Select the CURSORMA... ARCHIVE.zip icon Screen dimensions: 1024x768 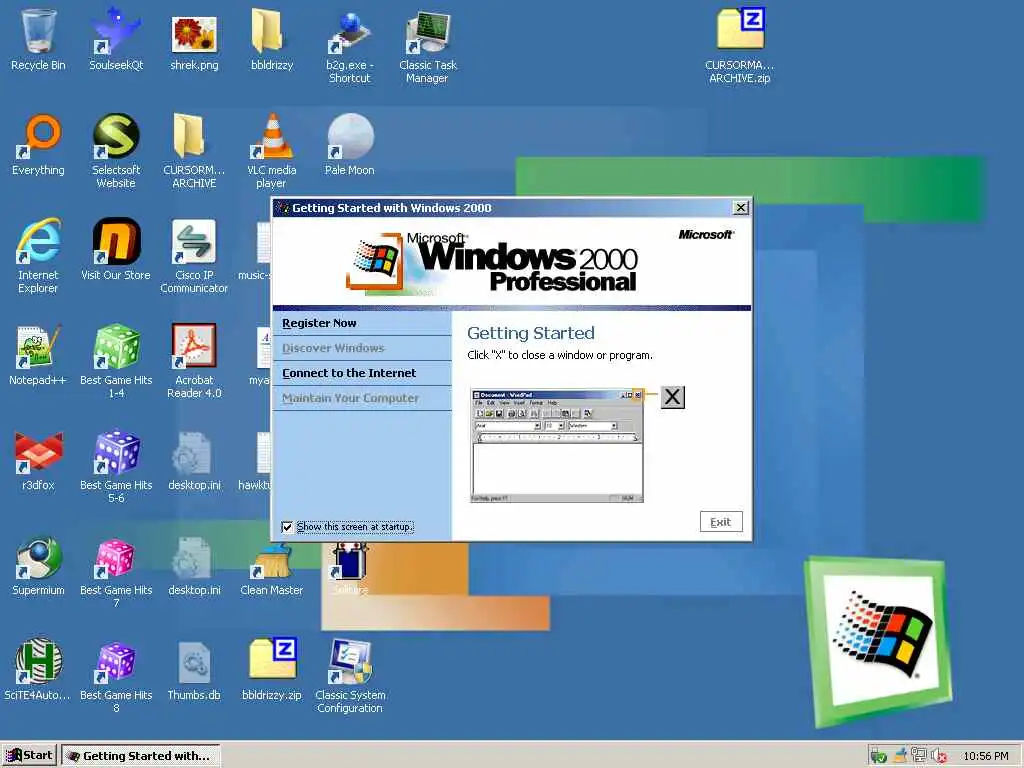[740, 29]
